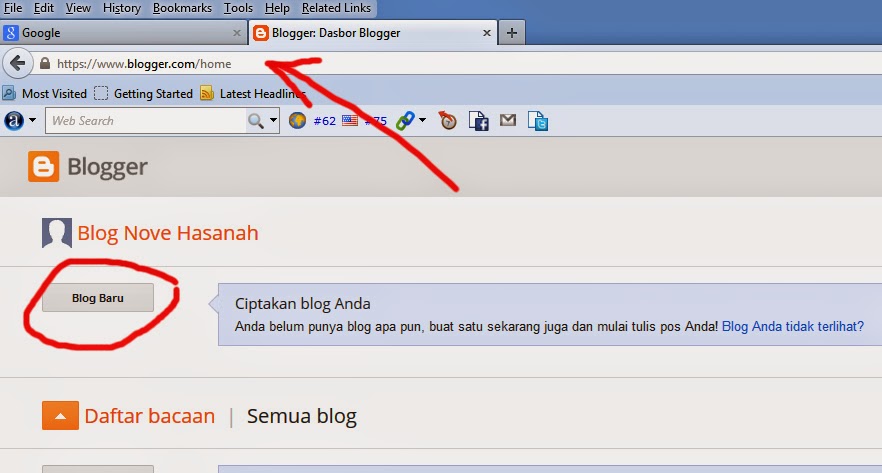Open the chain link dropdown arrow
The image size is (882, 473).
click(422, 120)
